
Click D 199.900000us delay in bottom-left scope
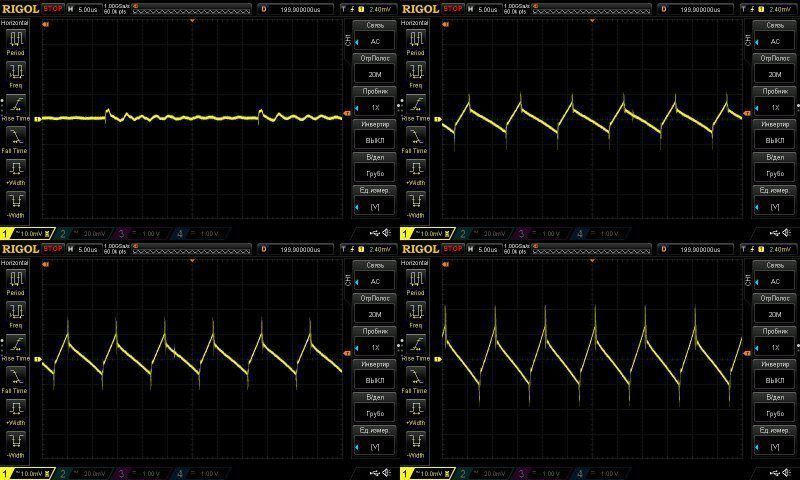(297, 249)
